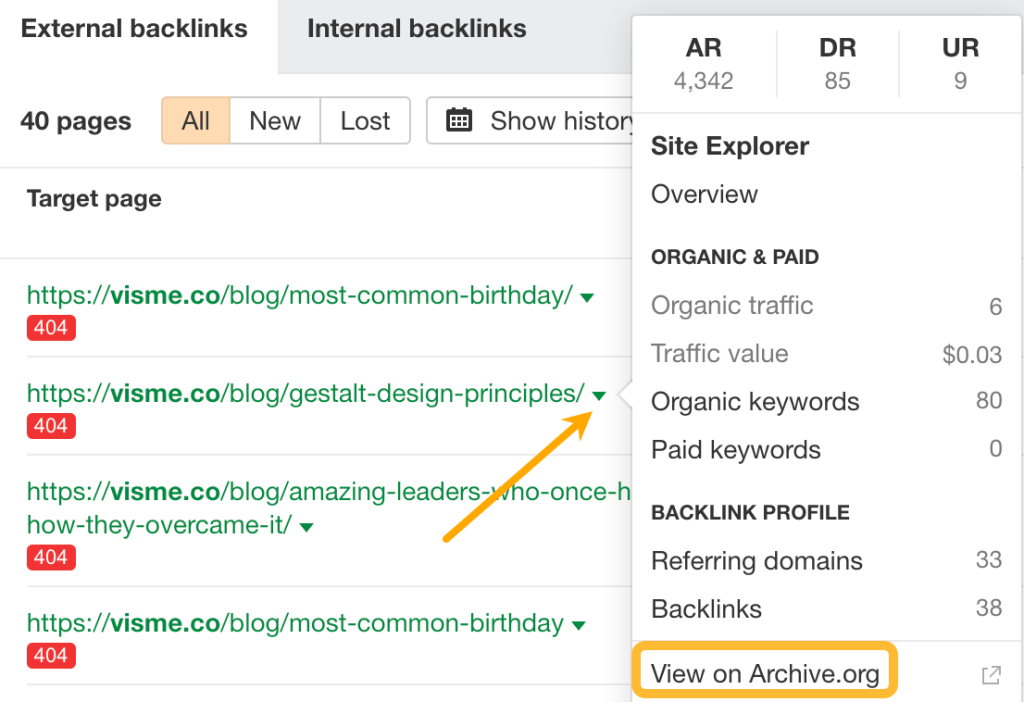
Task: Click View on Archive.org
Action: click(764, 673)
